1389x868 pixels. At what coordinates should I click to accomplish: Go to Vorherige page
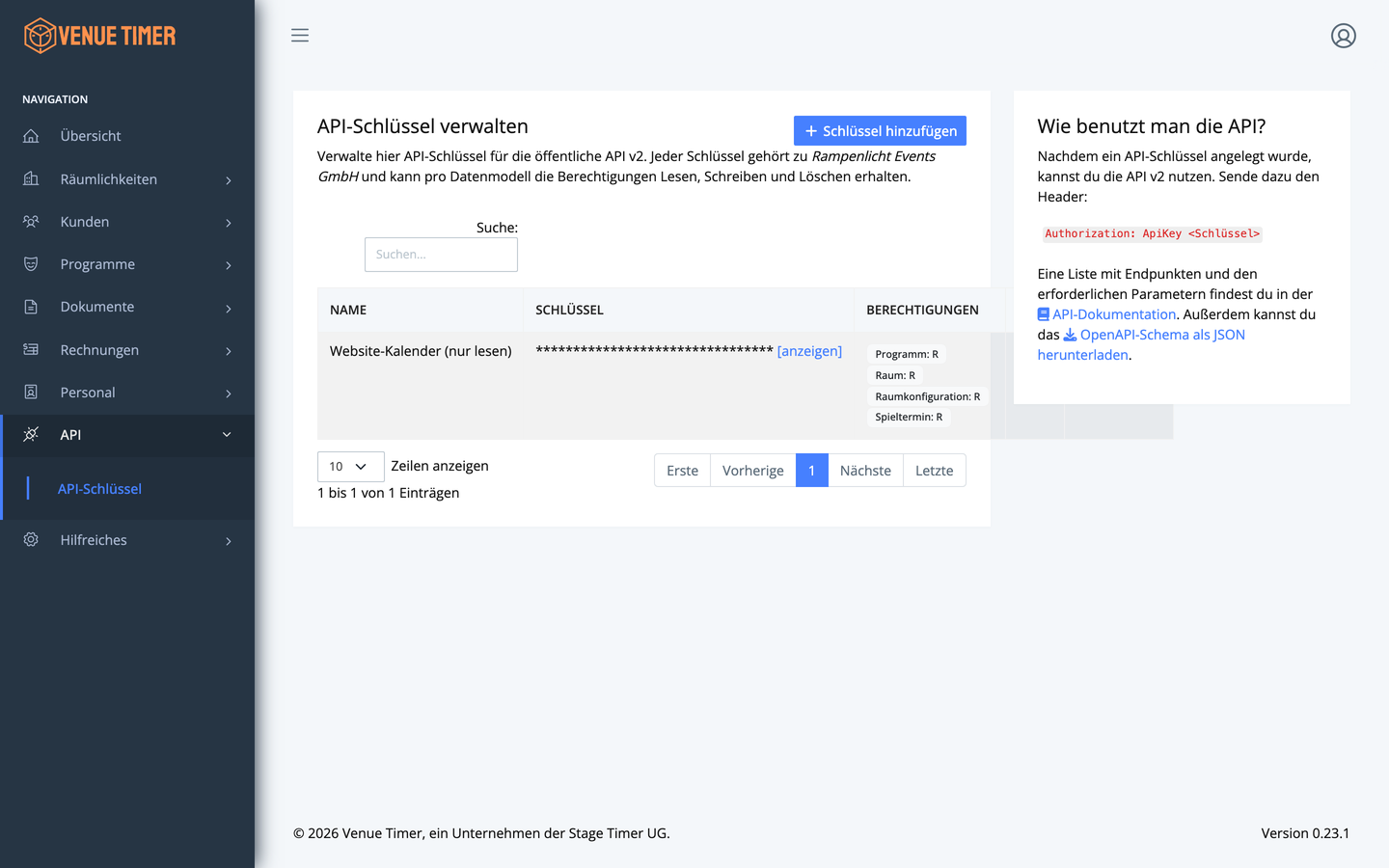752,471
